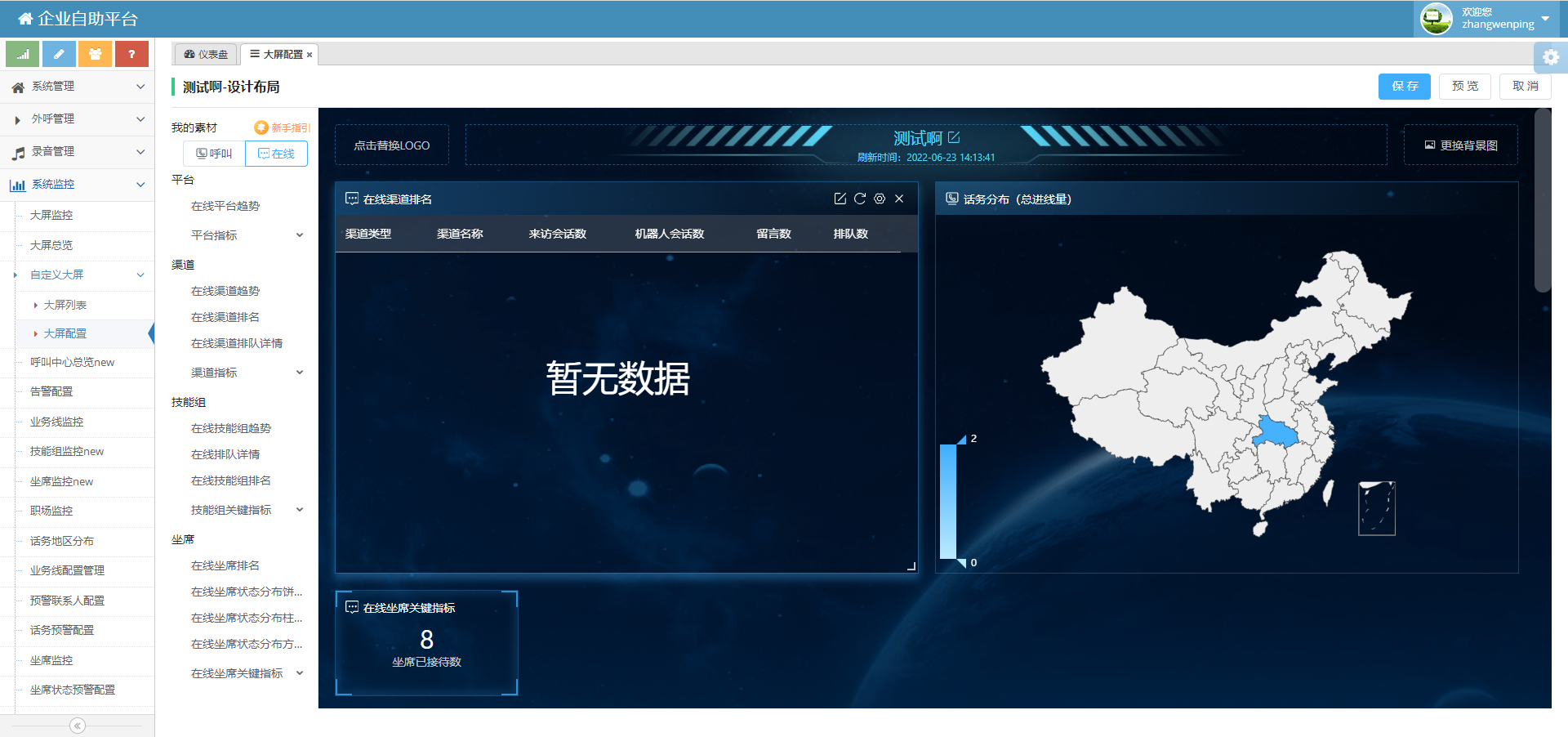Click the map legend blue range bar
The width and height of the screenshot is (1568, 737).
pos(947,502)
